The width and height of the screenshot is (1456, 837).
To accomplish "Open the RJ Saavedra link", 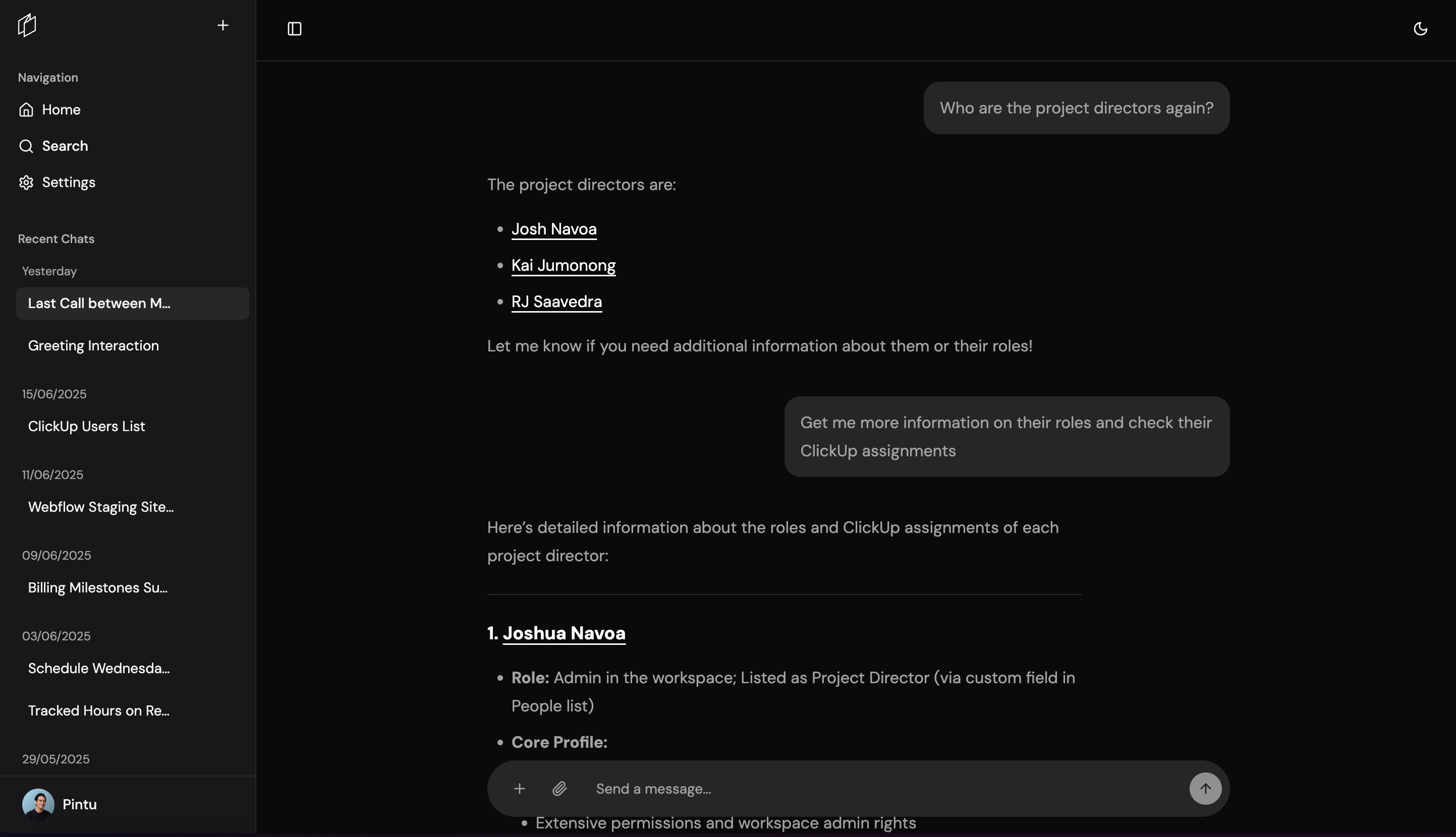I will [556, 302].
